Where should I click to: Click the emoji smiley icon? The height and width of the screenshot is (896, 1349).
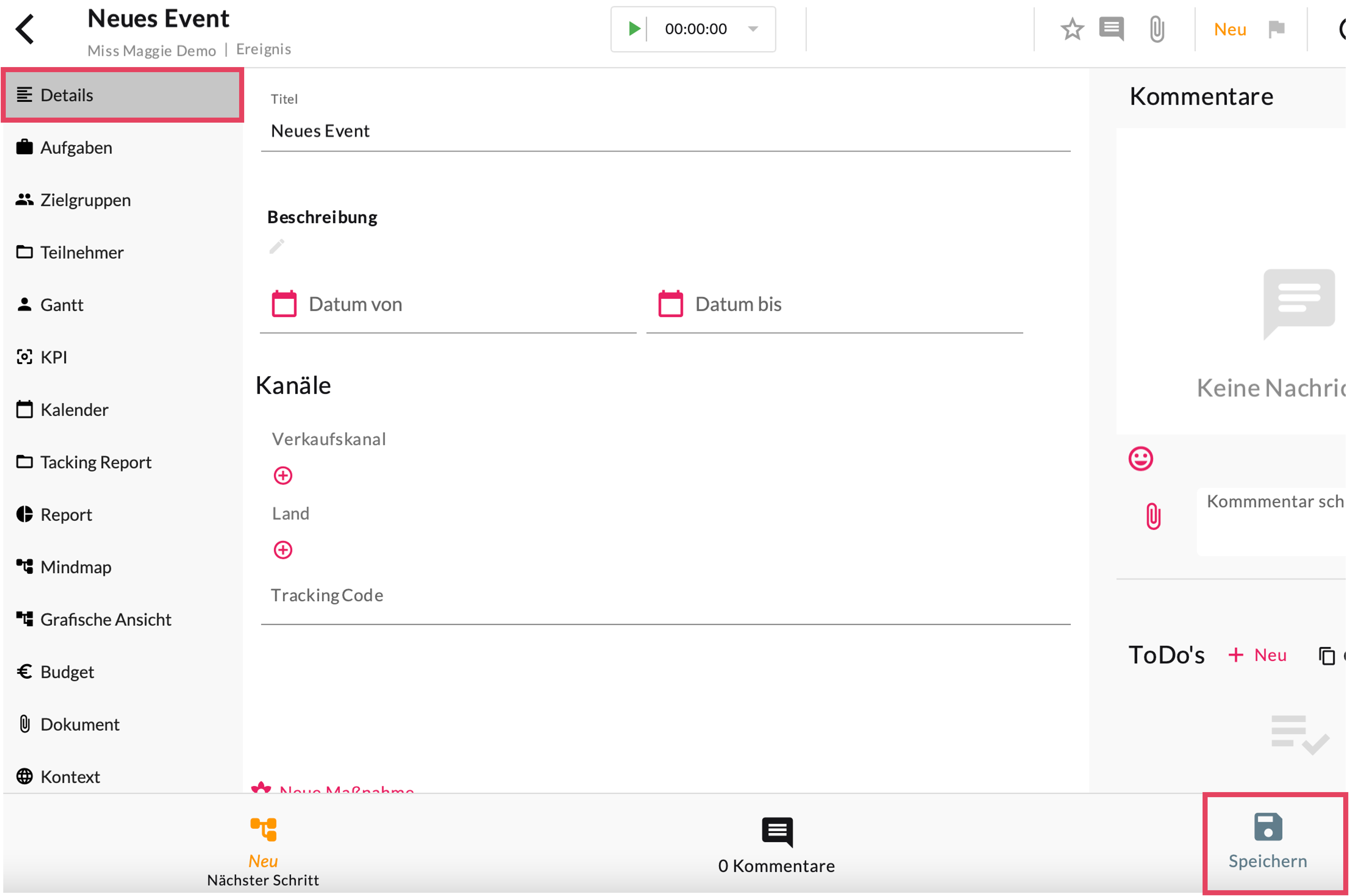[x=1141, y=458]
